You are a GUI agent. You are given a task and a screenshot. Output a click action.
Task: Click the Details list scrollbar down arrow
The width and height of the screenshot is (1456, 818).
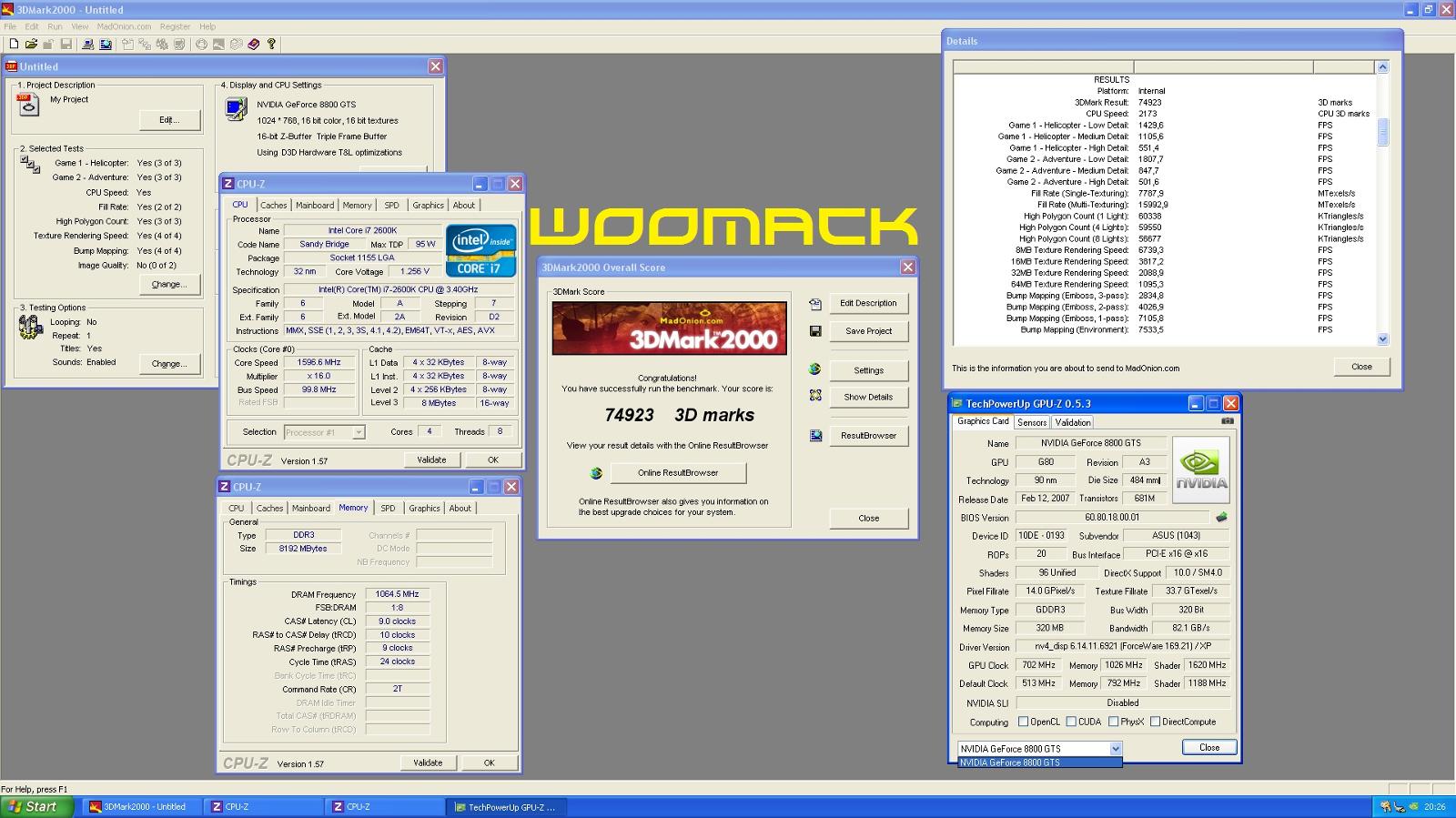(x=1382, y=339)
